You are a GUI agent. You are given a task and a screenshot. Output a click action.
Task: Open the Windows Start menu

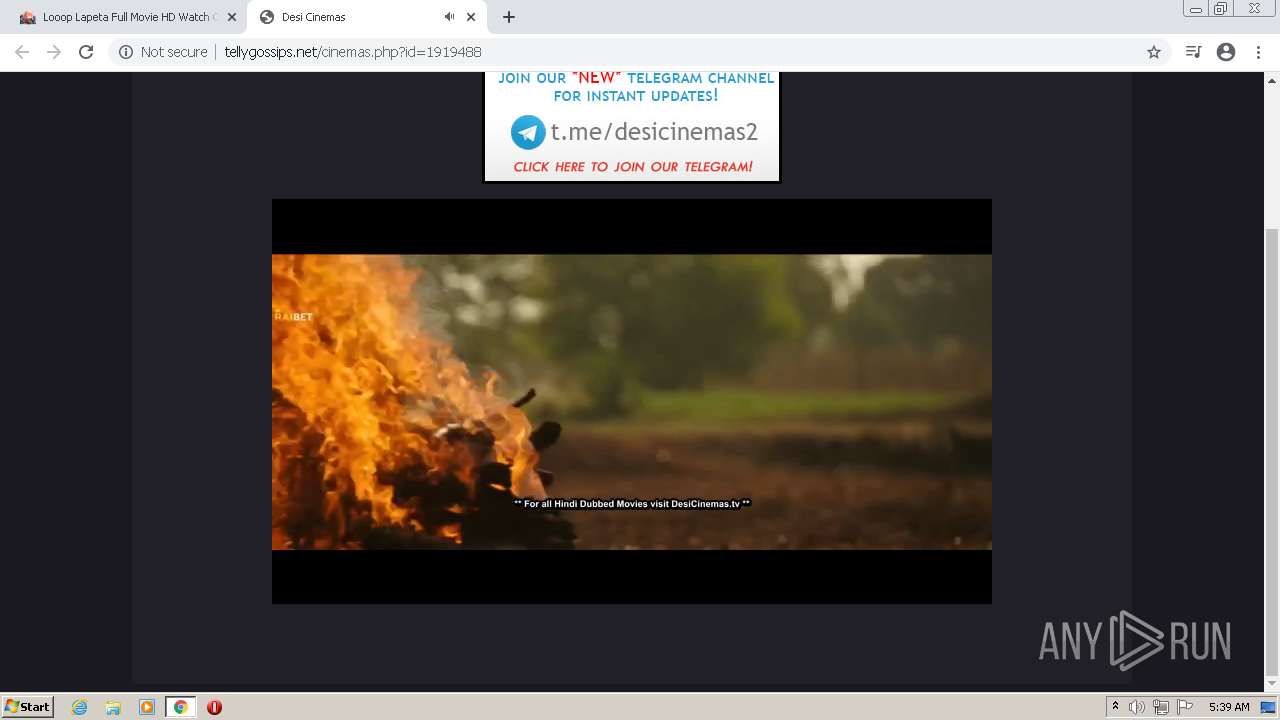27,706
